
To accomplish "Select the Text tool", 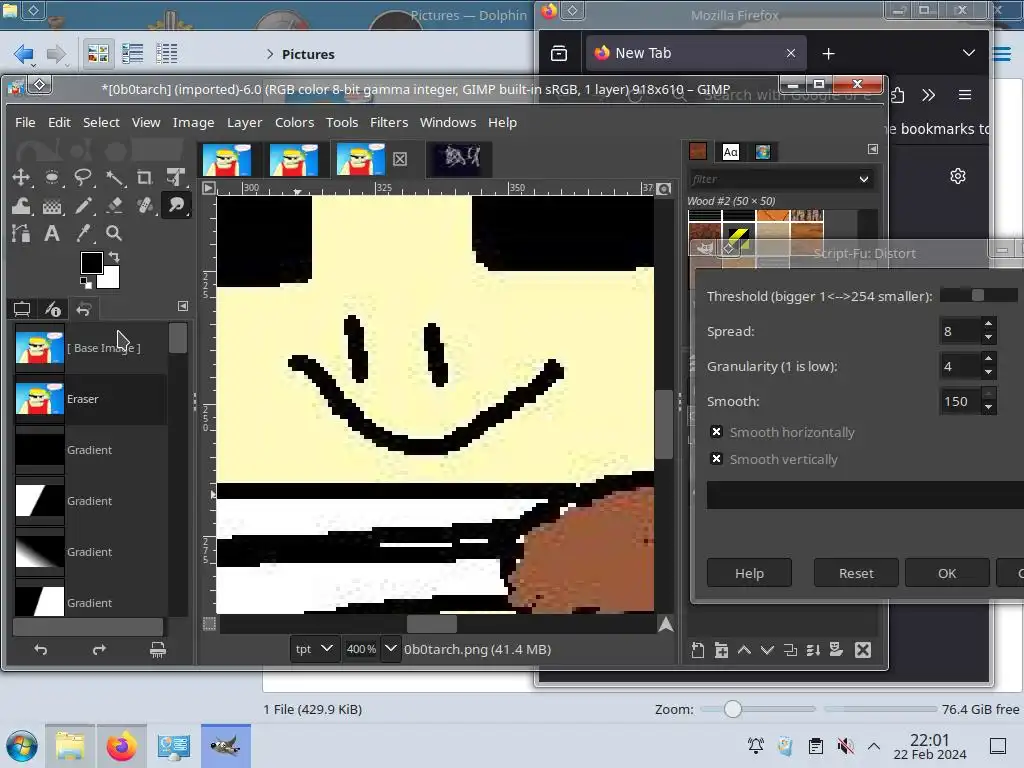I will (x=52, y=233).
